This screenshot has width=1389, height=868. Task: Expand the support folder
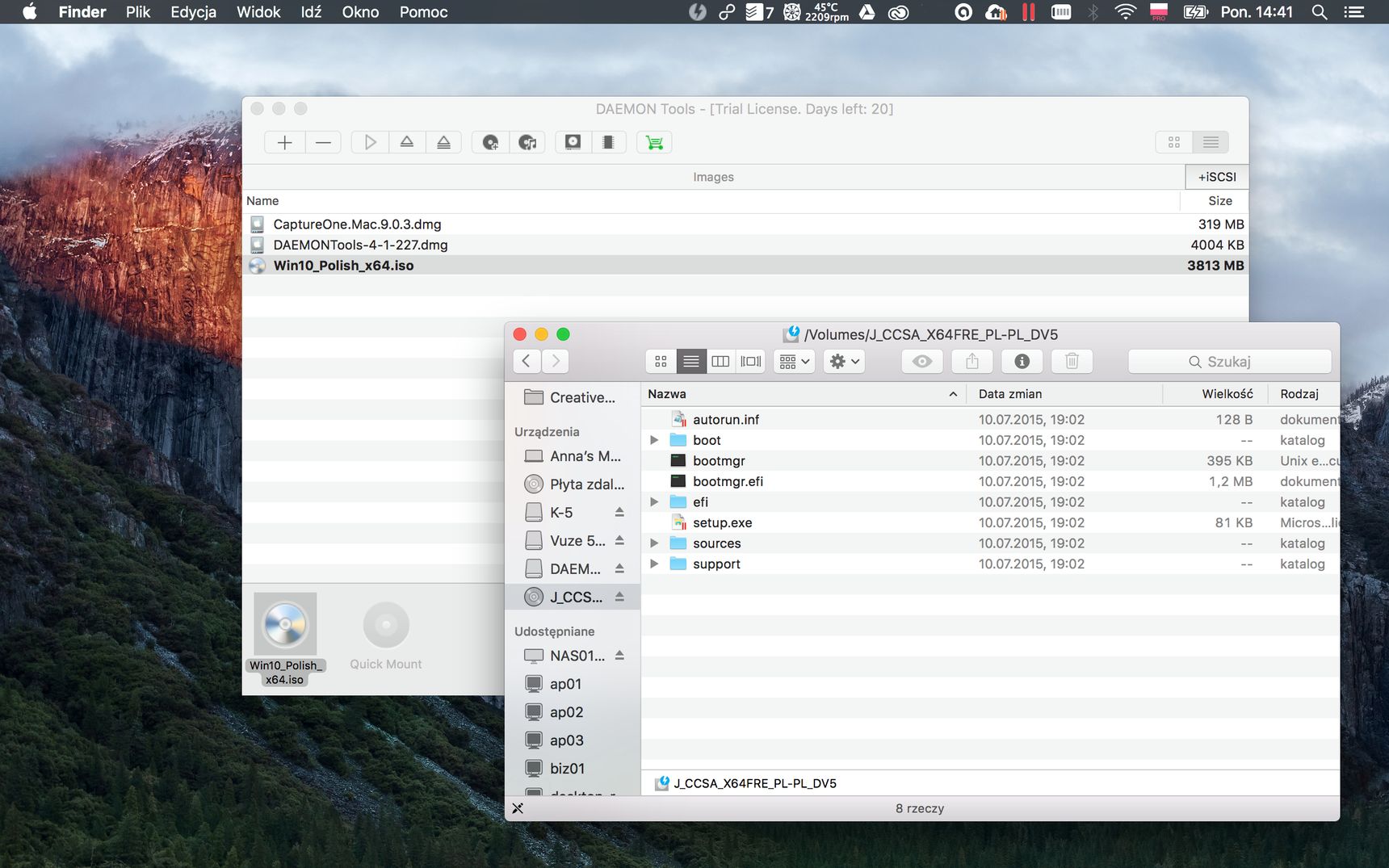point(654,564)
